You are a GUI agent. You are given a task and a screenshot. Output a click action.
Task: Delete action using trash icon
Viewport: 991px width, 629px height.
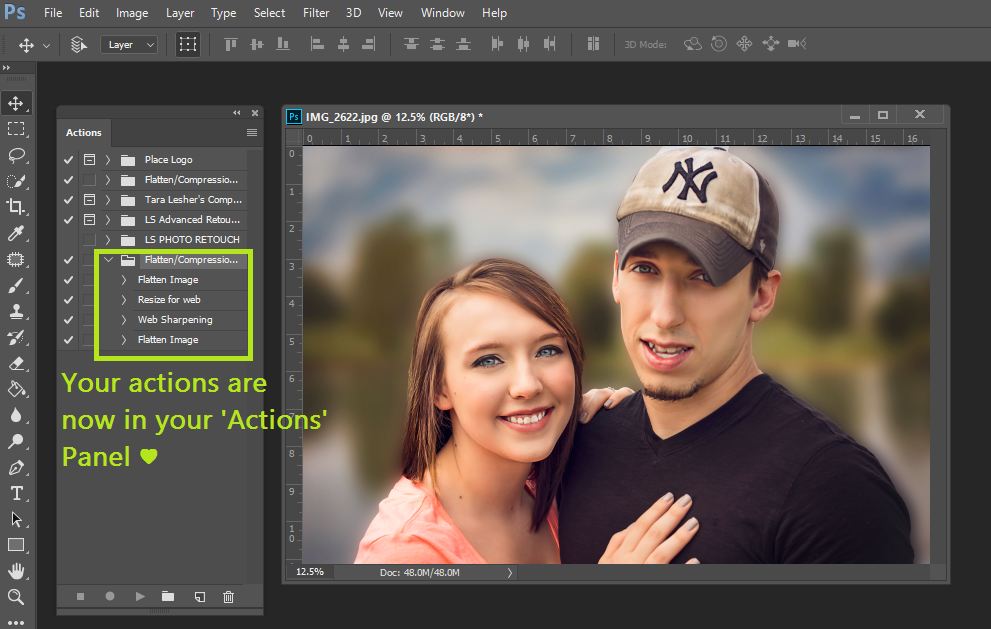coord(228,597)
